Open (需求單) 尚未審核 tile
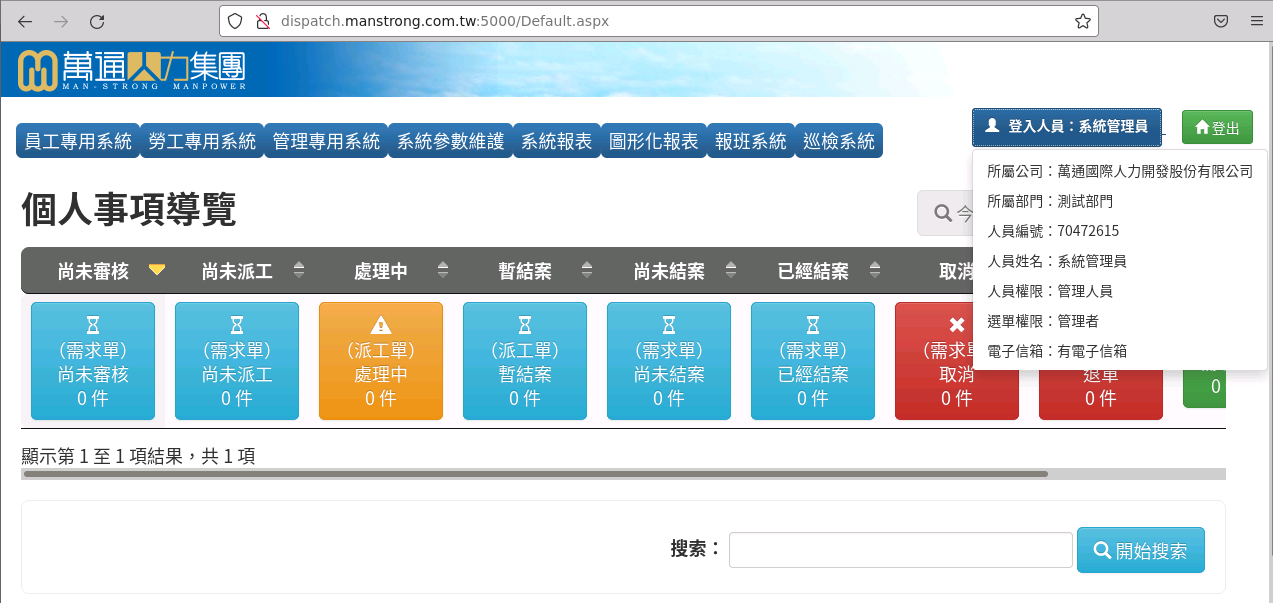Screen dimensions: 1273x603 (93, 361)
